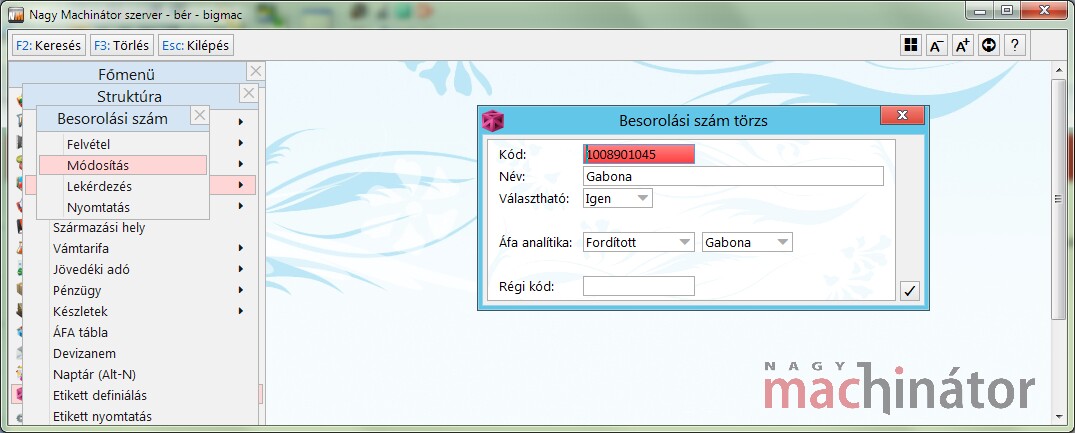Click the Struktúra panel header
Image resolution: width=1075 pixels, height=433 pixels.
point(130,97)
